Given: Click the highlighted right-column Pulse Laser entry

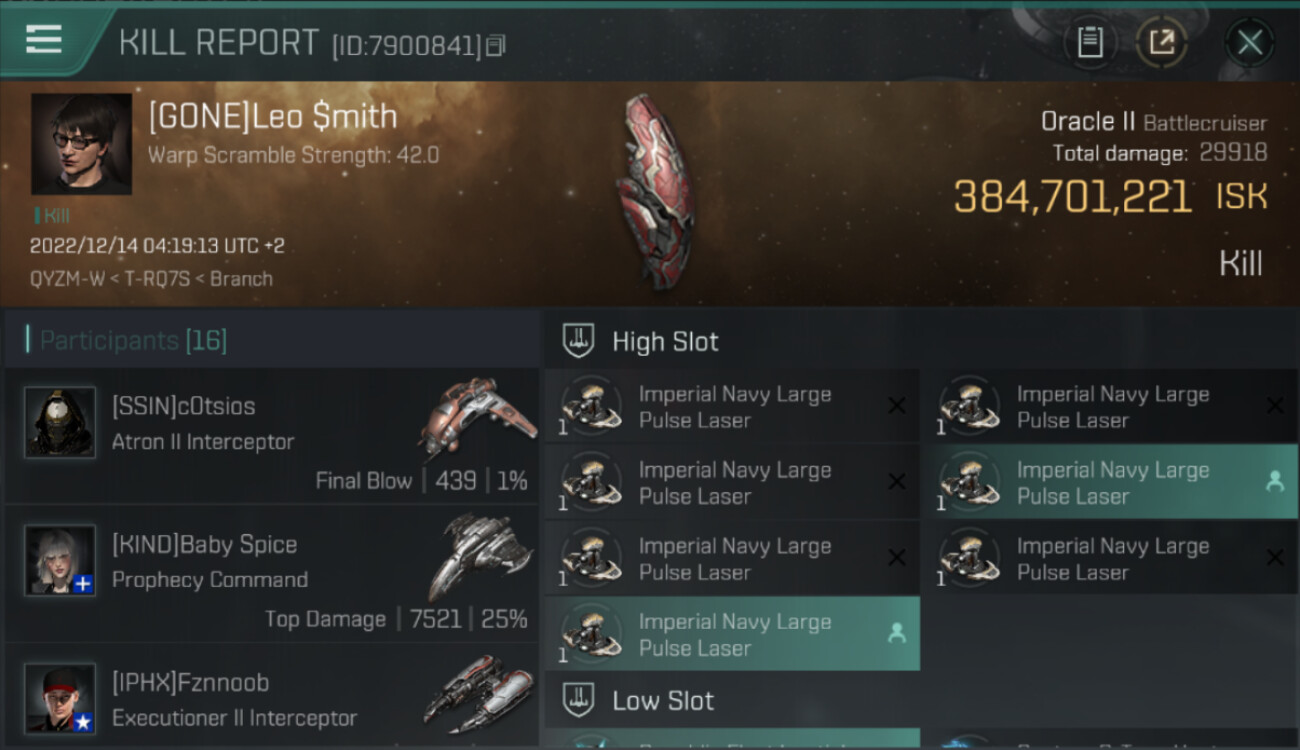Looking at the screenshot, I should click(x=1109, y=482).
